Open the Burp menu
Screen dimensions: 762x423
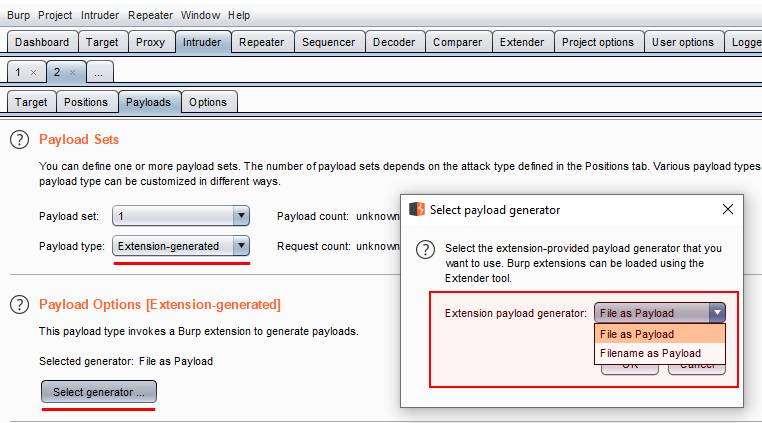click(18, 15)
